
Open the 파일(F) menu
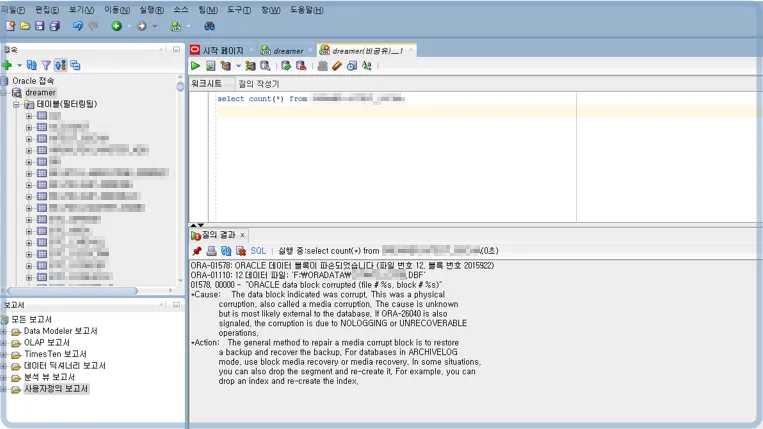[x=13, y=10]
